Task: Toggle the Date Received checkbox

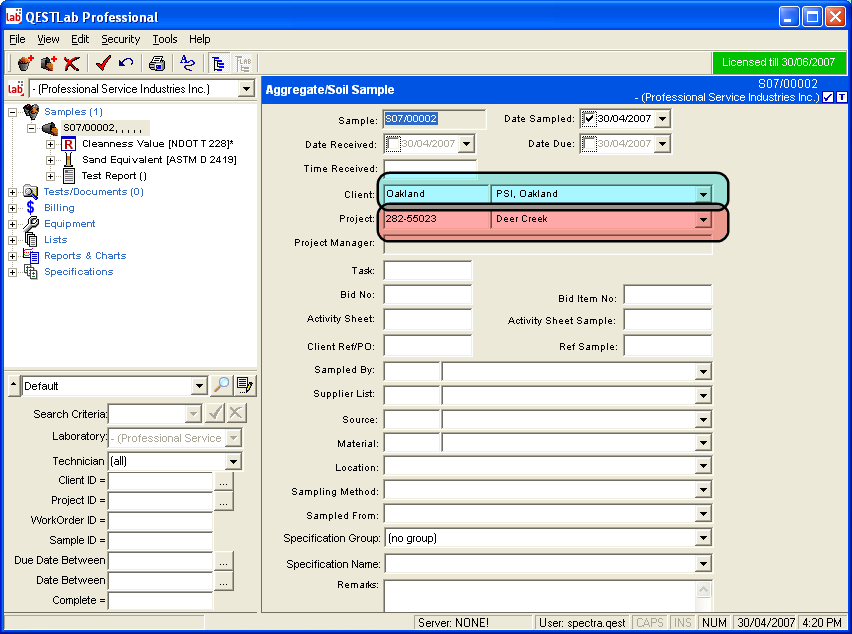Action: (392, 144)
